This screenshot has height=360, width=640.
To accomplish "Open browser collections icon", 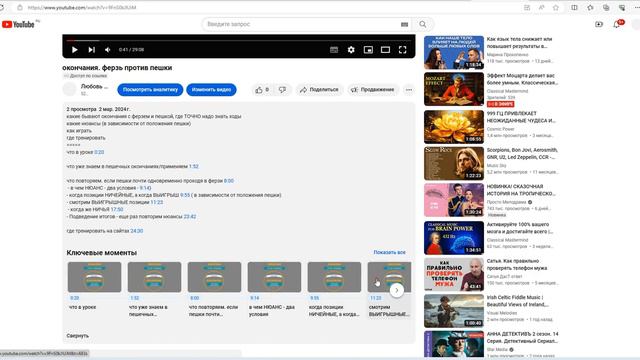I will [x=606, y=7].
